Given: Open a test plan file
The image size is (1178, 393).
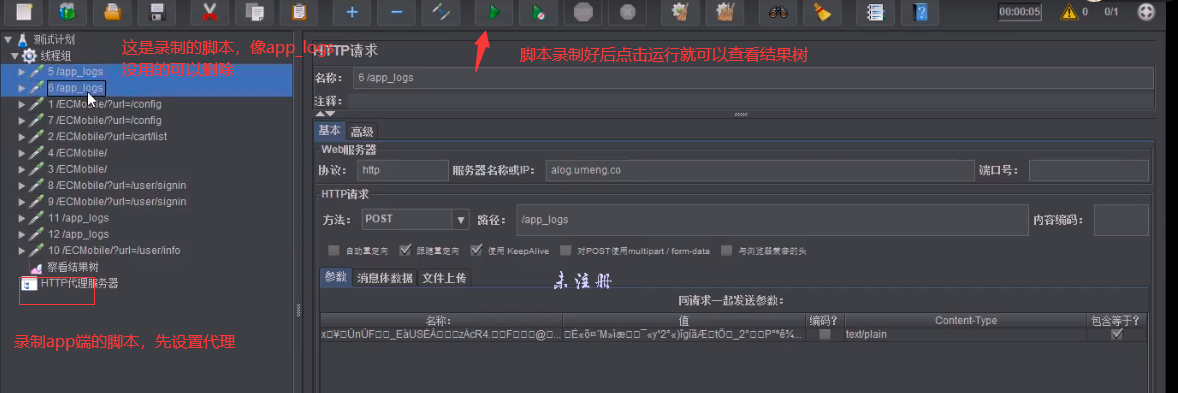Looking at the screenshot, I should point(113,11).
